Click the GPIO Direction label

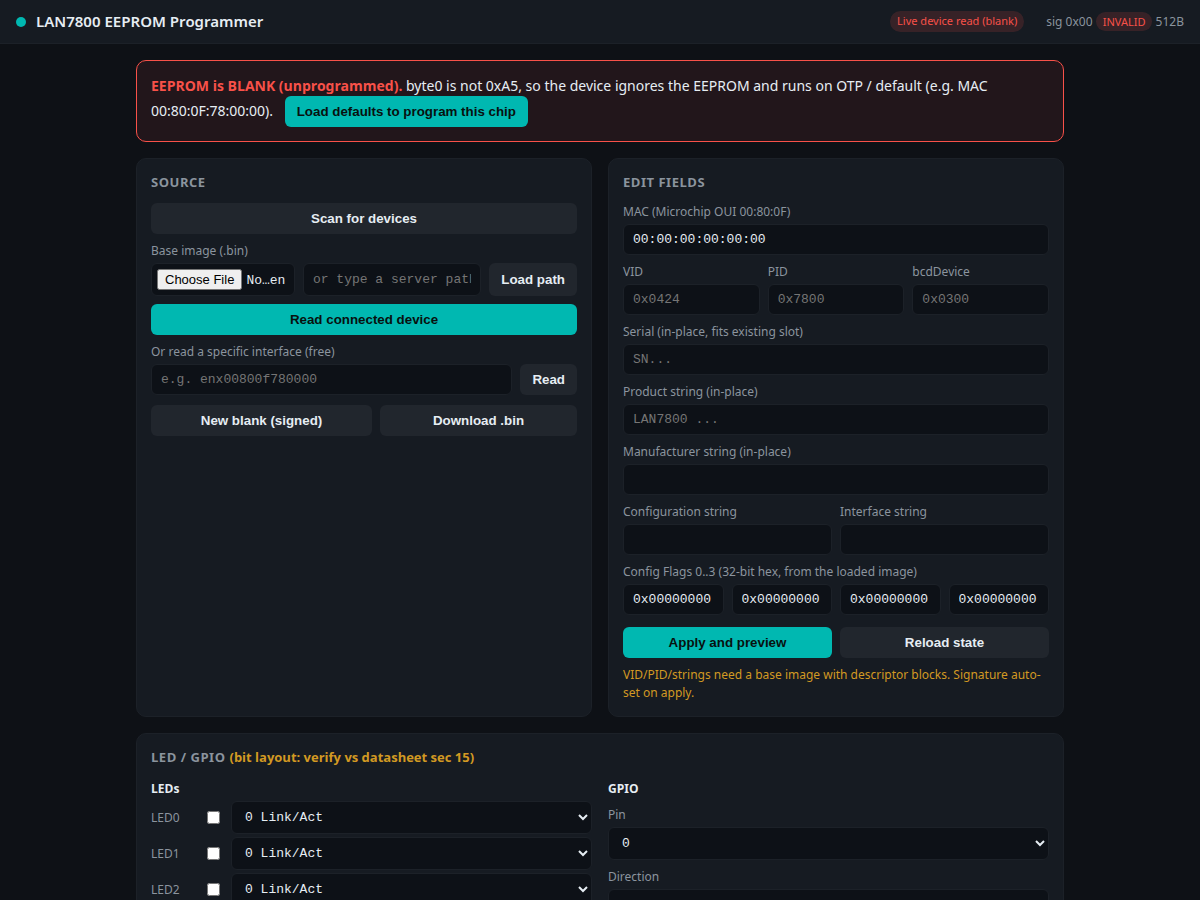tap(634, 877)
